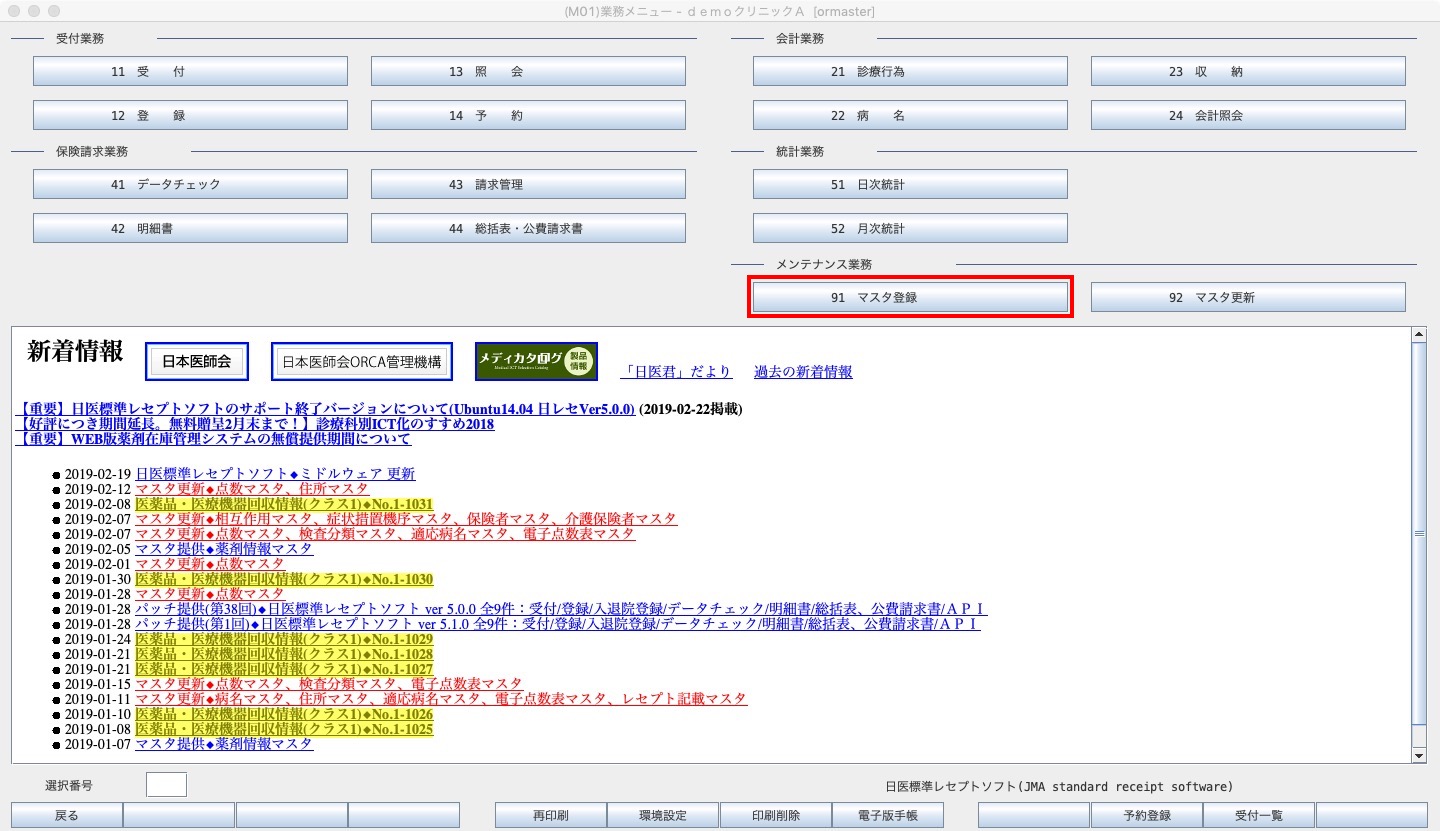
Task: Open recall info No.1-1030 link
Action: (x=284, y=579)
